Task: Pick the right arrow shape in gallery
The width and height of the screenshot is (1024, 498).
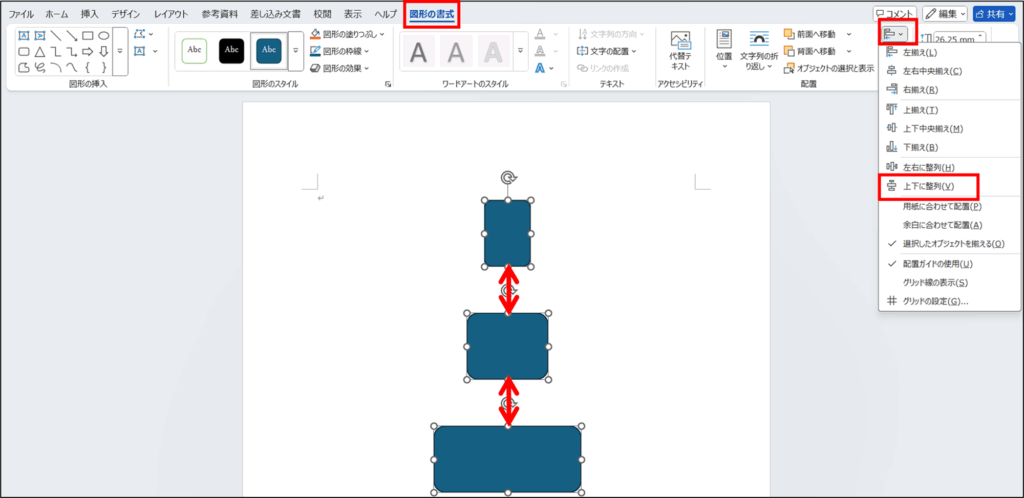Action: tap(72, 51)
